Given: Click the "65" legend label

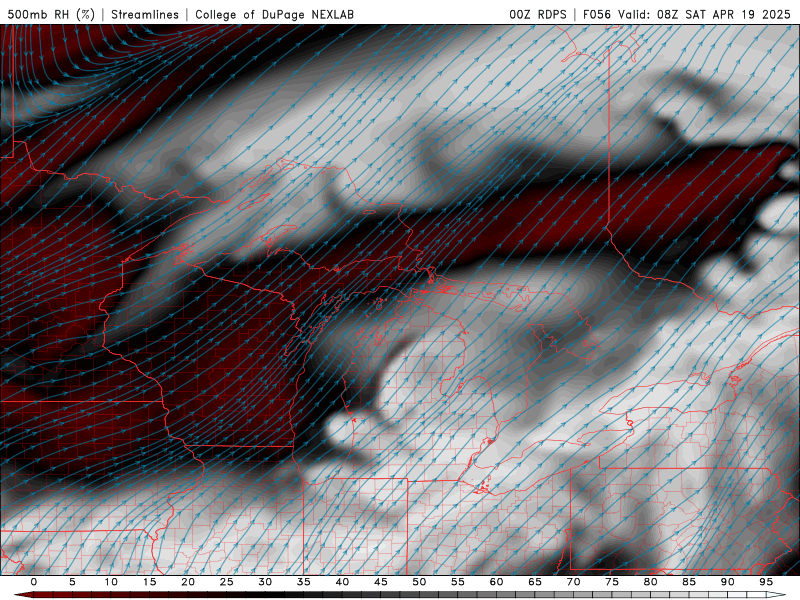Looking at the screenshot, I should pos(535,582).
